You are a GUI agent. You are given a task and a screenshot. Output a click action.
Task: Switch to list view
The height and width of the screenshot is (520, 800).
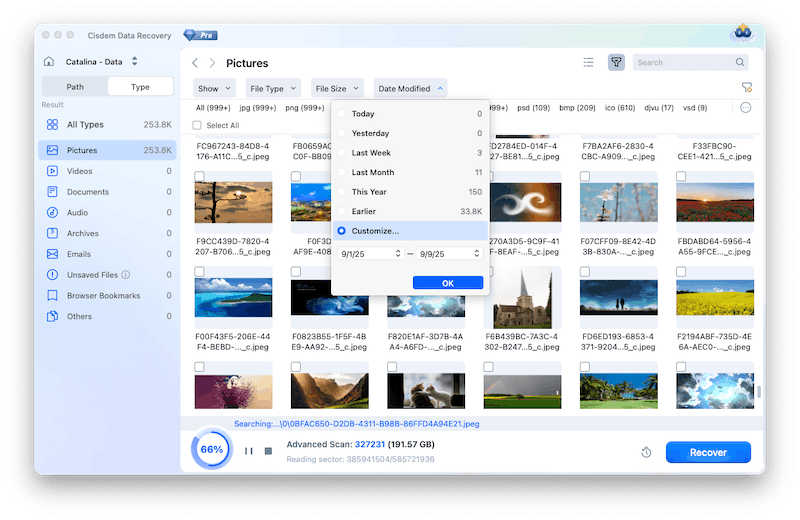point(588,62)
